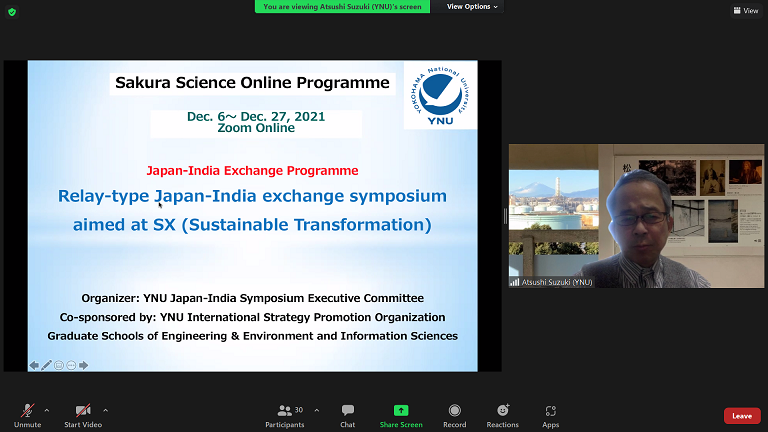Click the red Leave button
Viewport: 768px width, 432px height.
point(742,416)
